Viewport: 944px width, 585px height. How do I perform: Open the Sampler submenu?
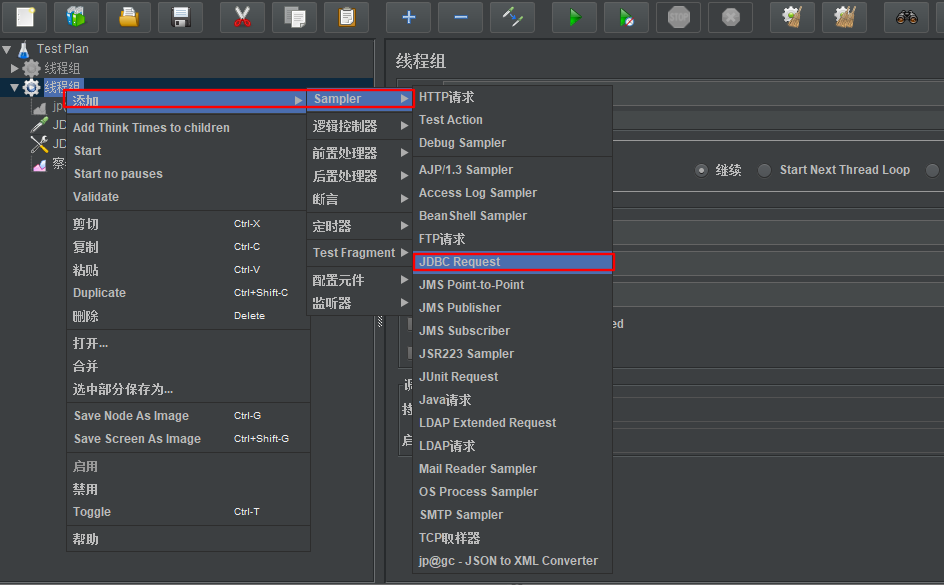[360, 99]
